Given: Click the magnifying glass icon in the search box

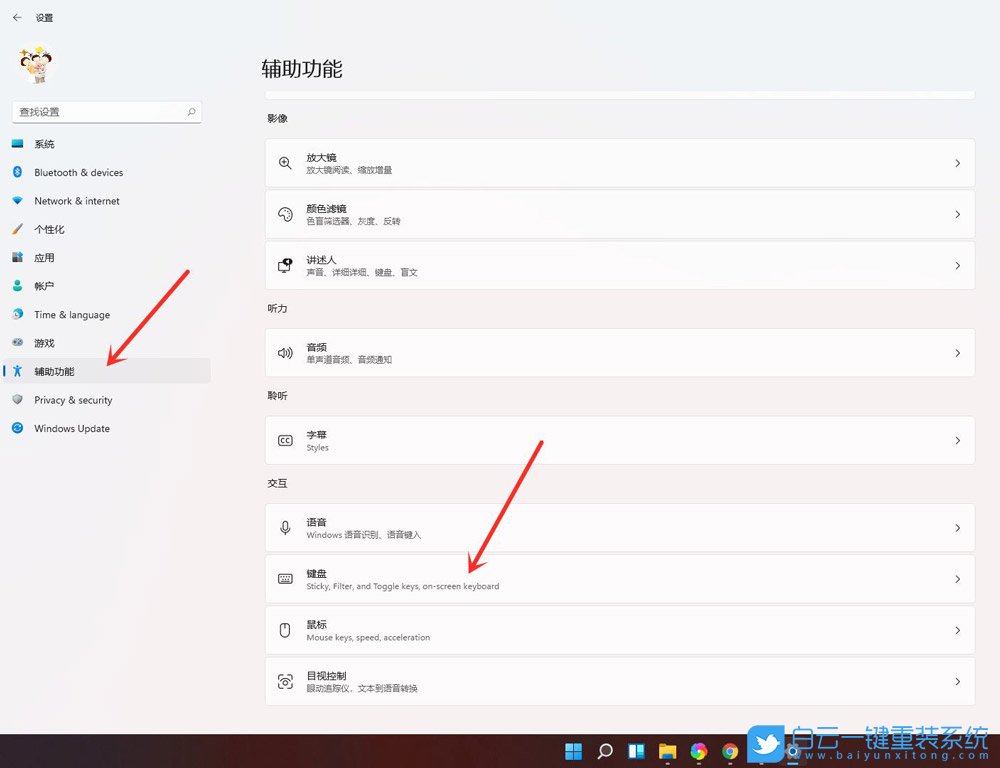Looking at the screenshot, I should point(191,112).
